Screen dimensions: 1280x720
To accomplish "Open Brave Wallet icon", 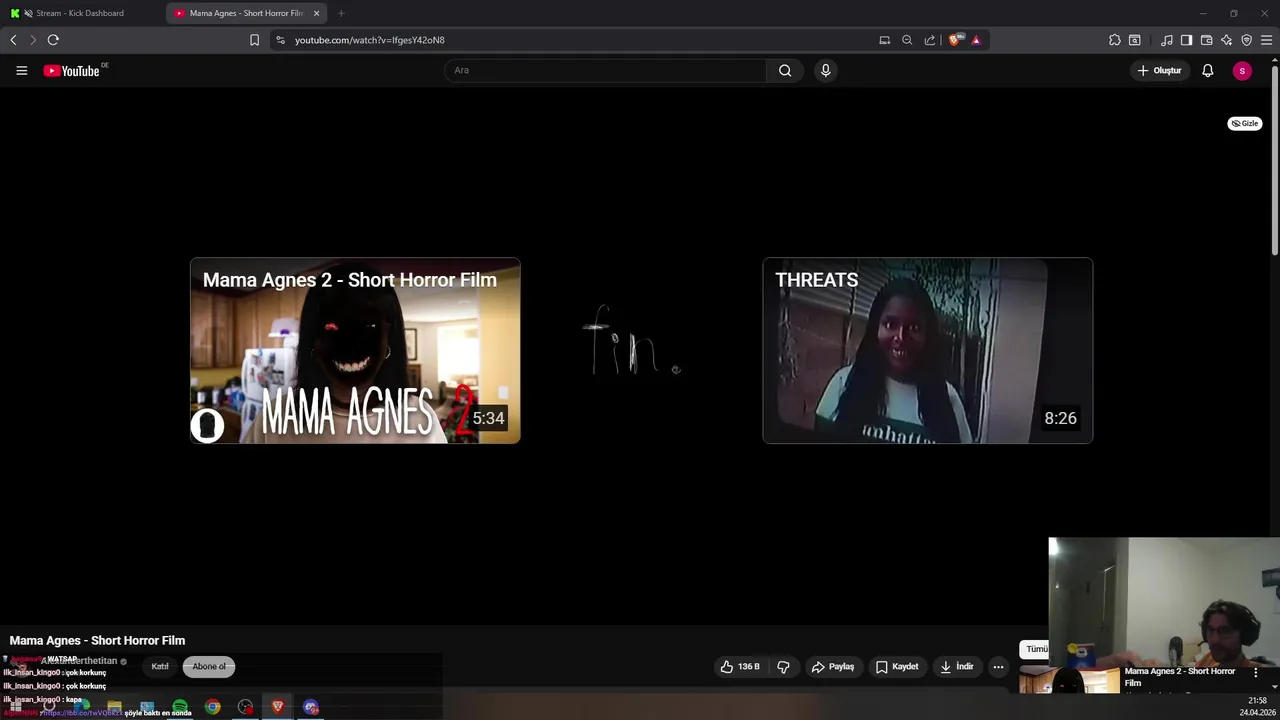I will [x=1206, y=40].
